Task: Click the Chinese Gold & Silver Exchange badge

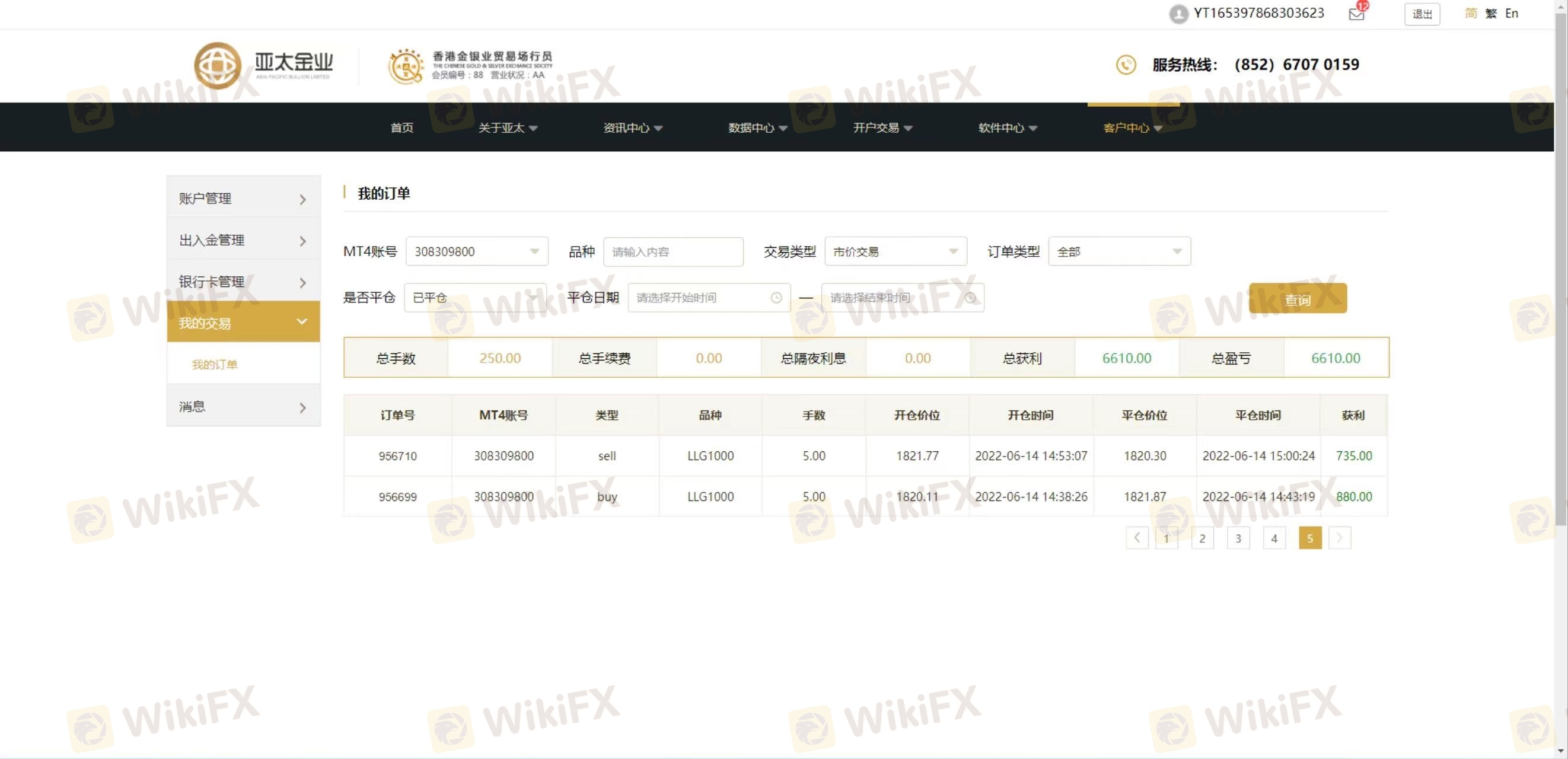Action: tap(470, 66)
